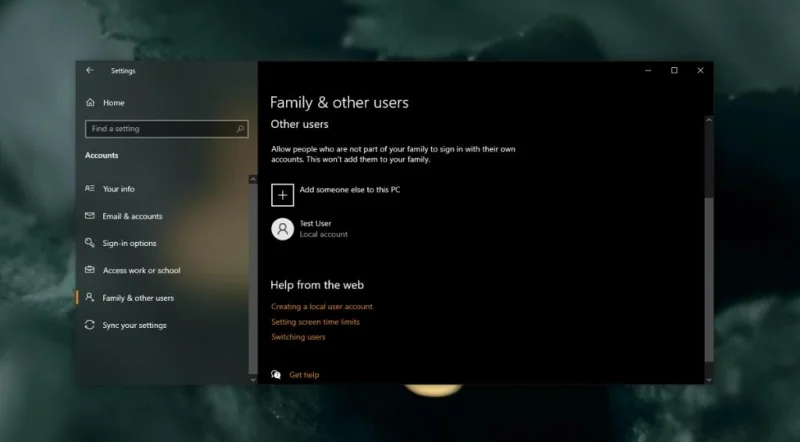The width and height of the screenshot is (800, 442).
Task: Go to Email & accounts
Action: [132, 216]
